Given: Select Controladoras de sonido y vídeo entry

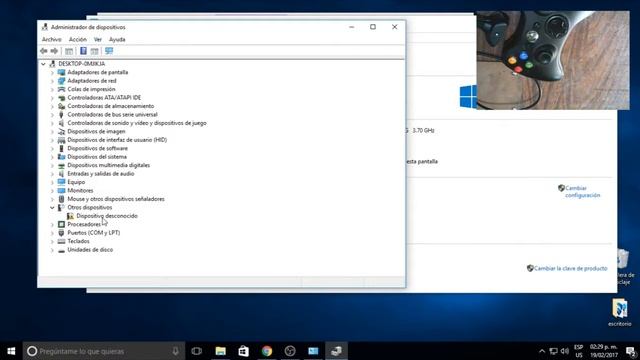Looking at the screenshot, I should coord(137,123).
